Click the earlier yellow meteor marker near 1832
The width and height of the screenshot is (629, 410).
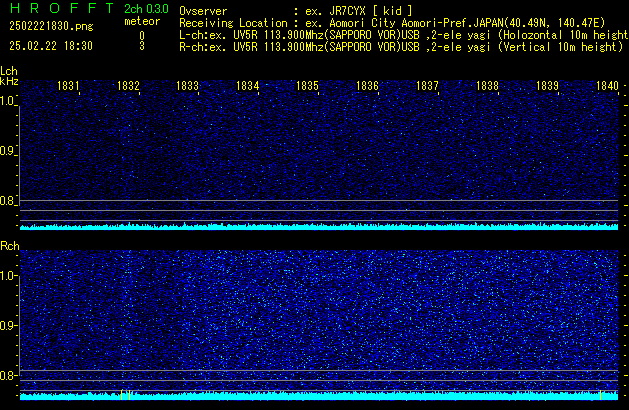(x=122, y=395)
